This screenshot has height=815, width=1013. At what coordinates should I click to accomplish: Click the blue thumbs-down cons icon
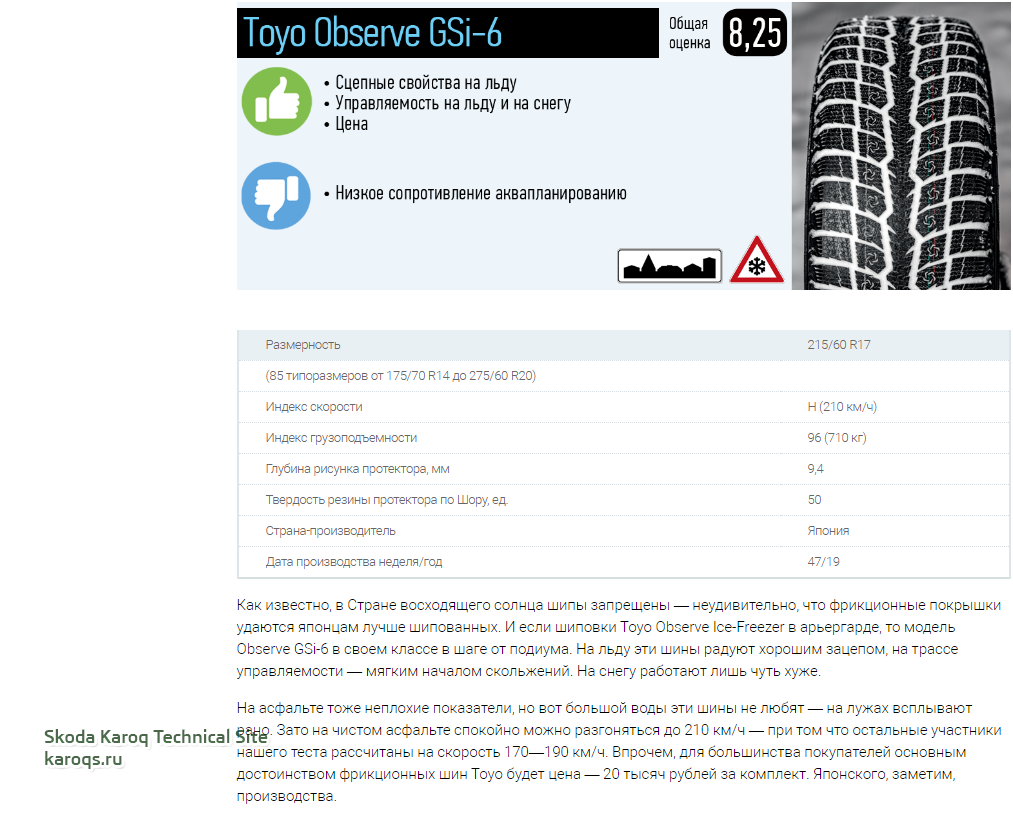[x=276, y=196]
